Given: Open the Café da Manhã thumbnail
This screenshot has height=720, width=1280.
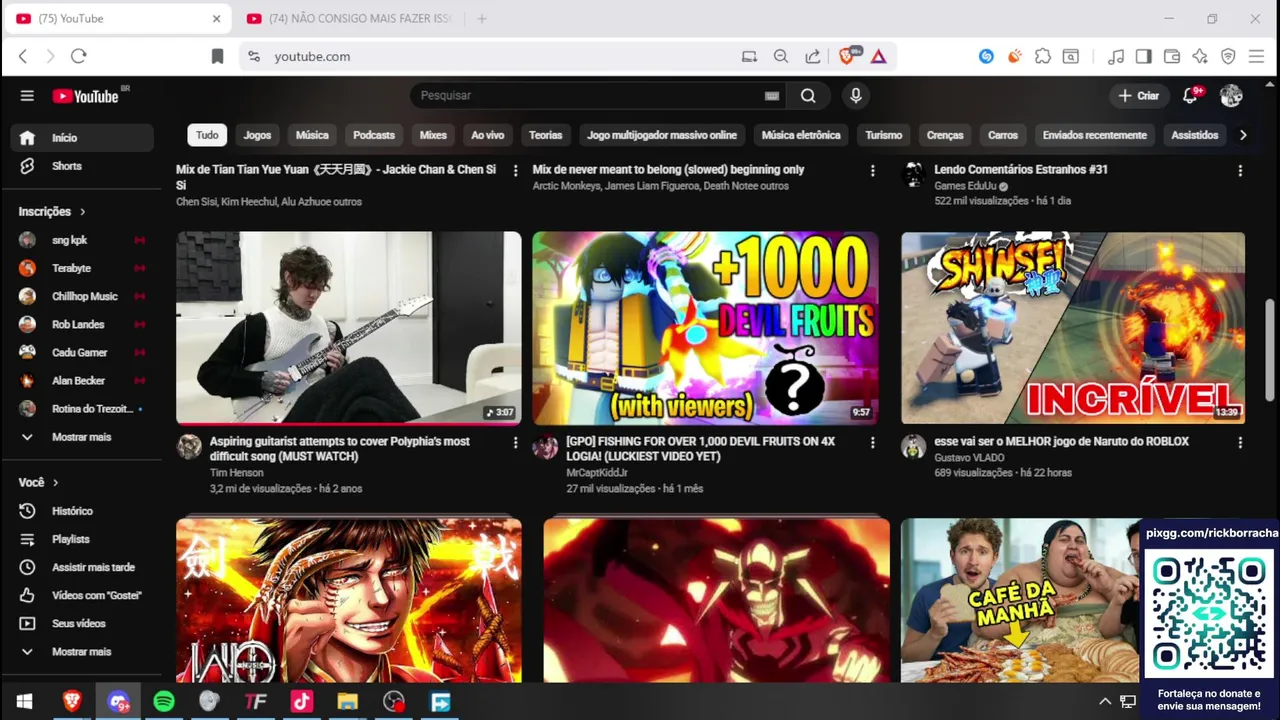Looking at the screenshot, I should pos(1020,600).
